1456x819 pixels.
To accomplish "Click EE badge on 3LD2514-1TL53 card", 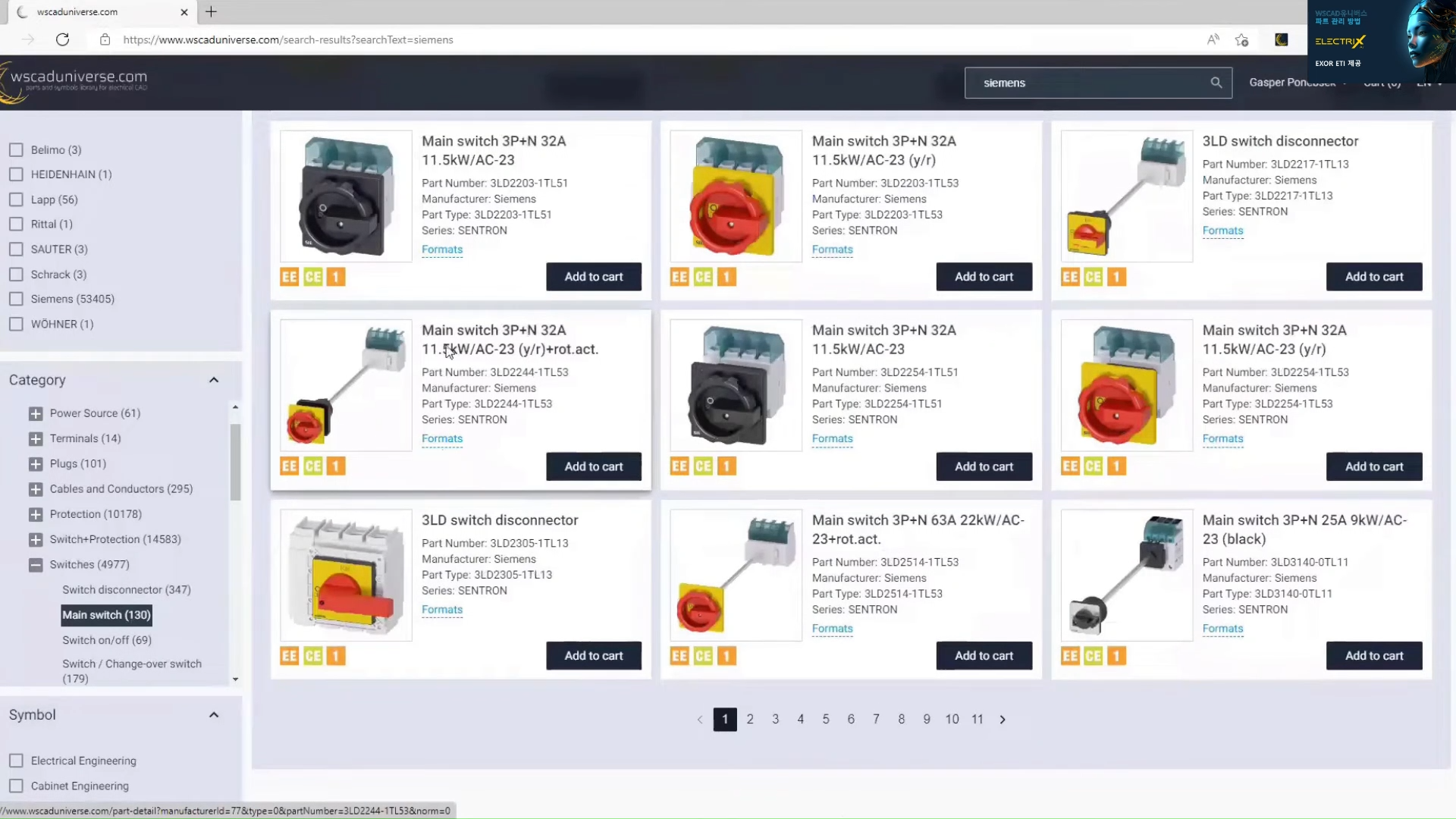I will (679, 656).
